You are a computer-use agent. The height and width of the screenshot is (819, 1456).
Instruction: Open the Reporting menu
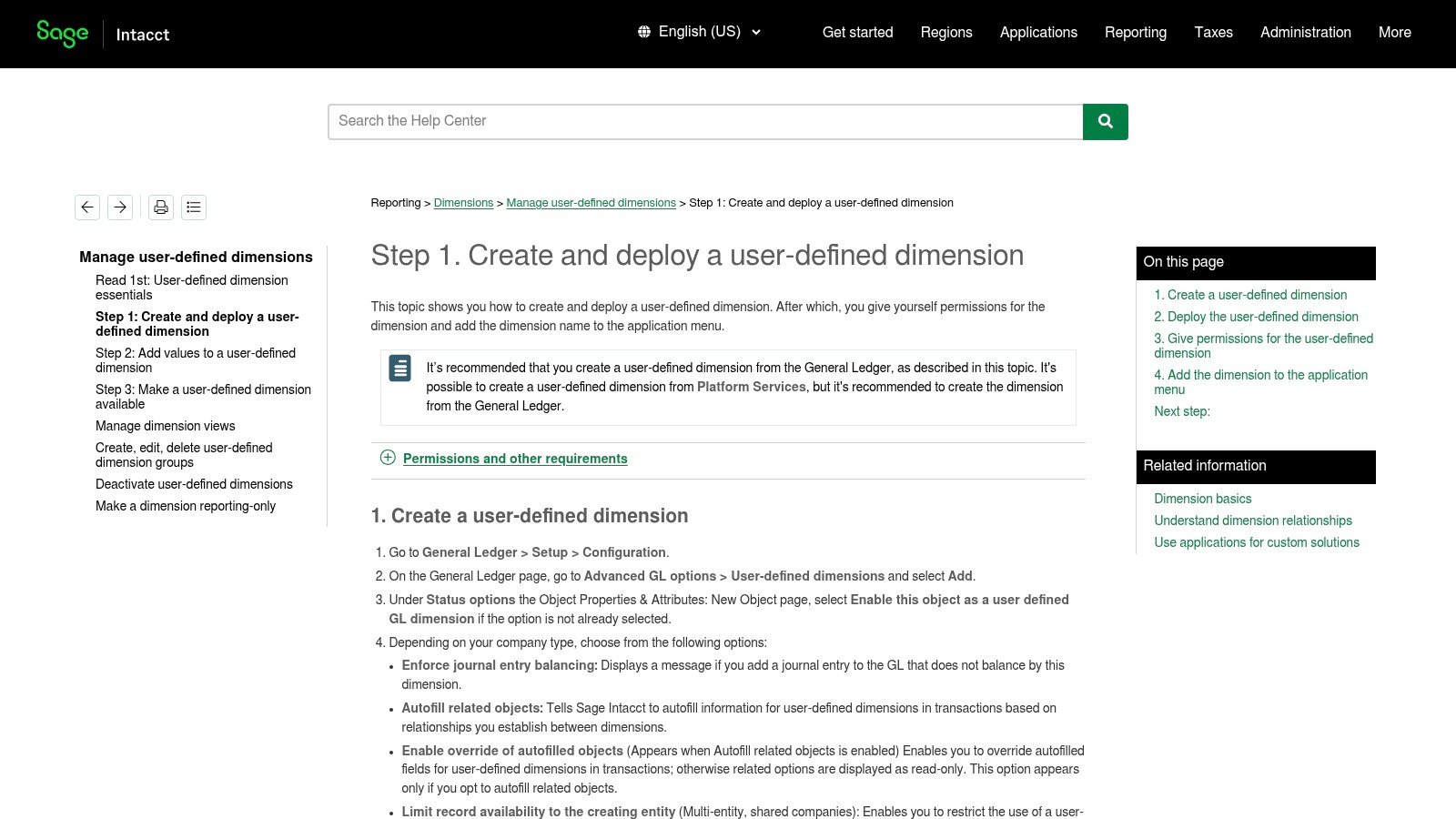point(1136,33)
